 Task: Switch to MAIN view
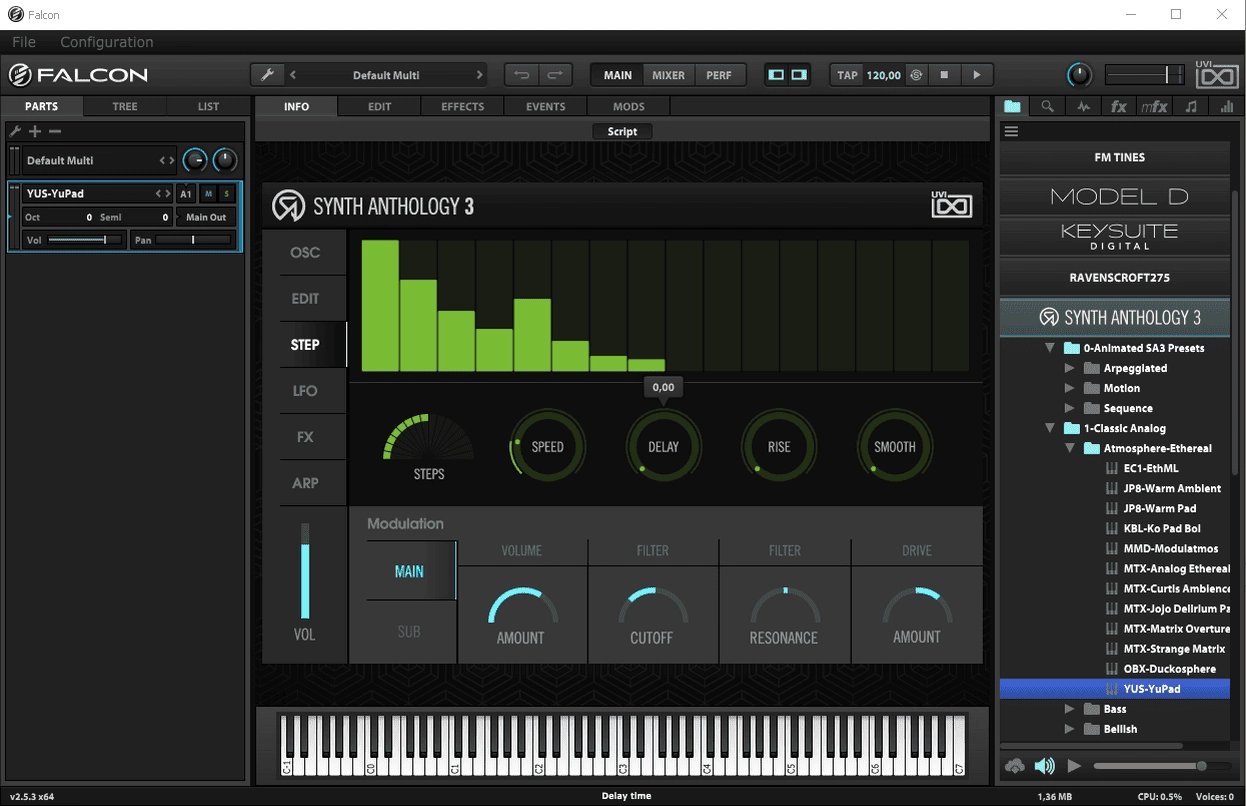point(618,75)
